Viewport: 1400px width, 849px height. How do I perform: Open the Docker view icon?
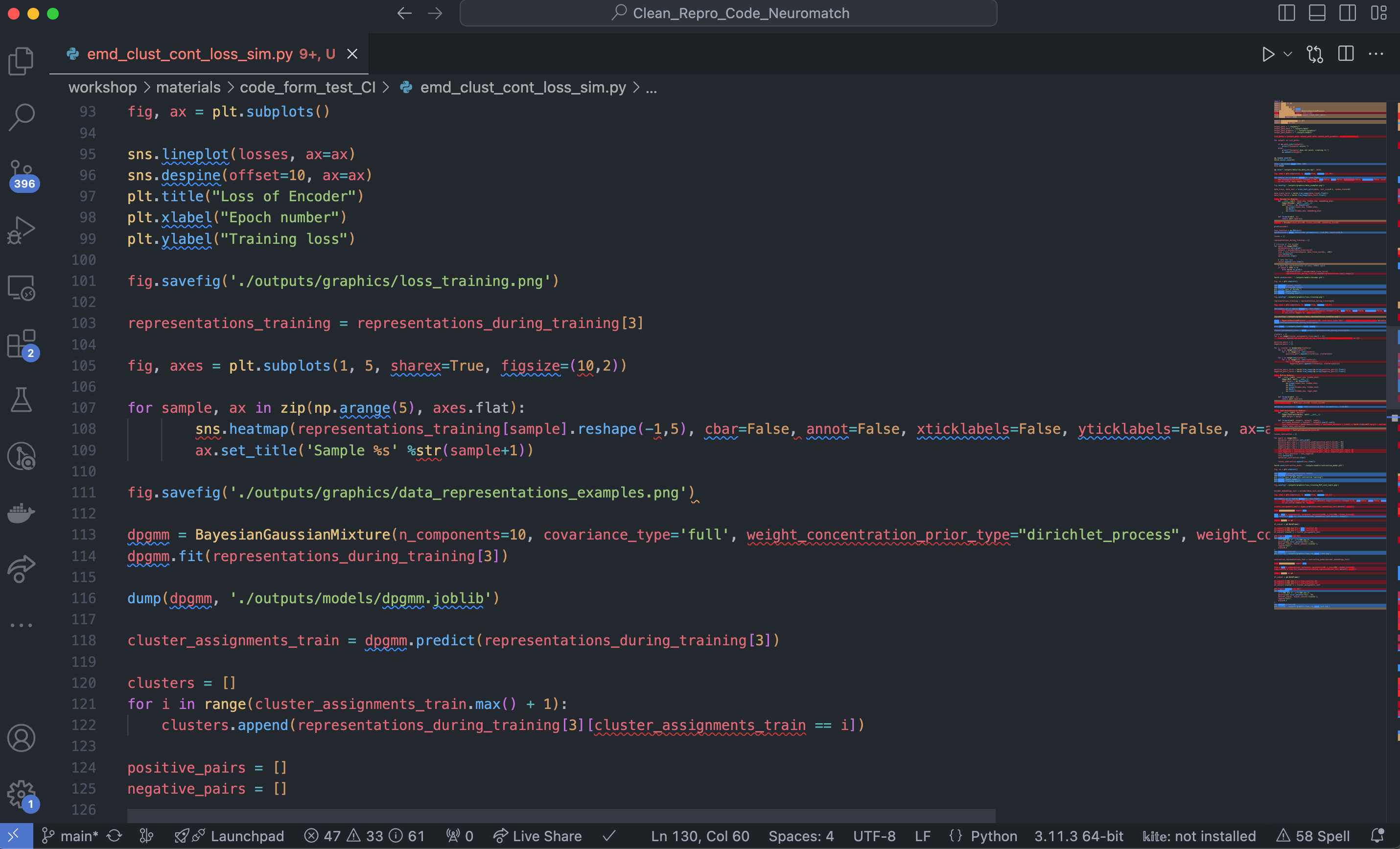(x=21, y=513)
